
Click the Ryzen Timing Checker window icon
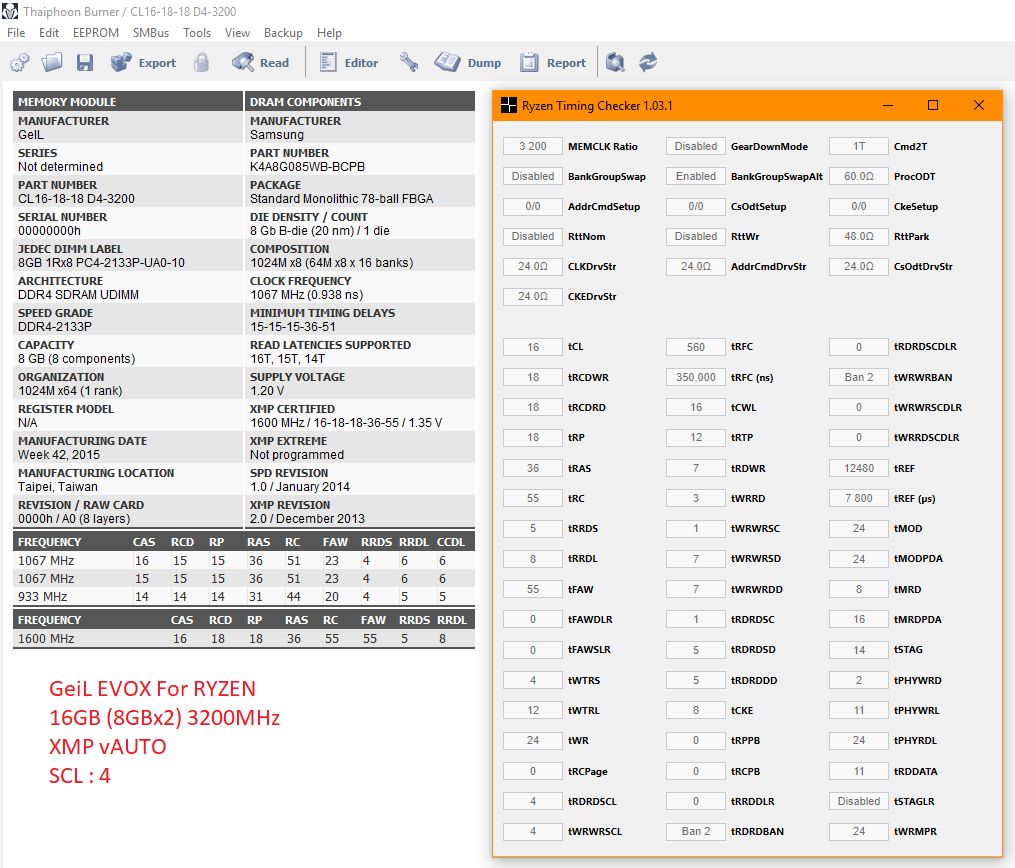[x=509, y=105]
